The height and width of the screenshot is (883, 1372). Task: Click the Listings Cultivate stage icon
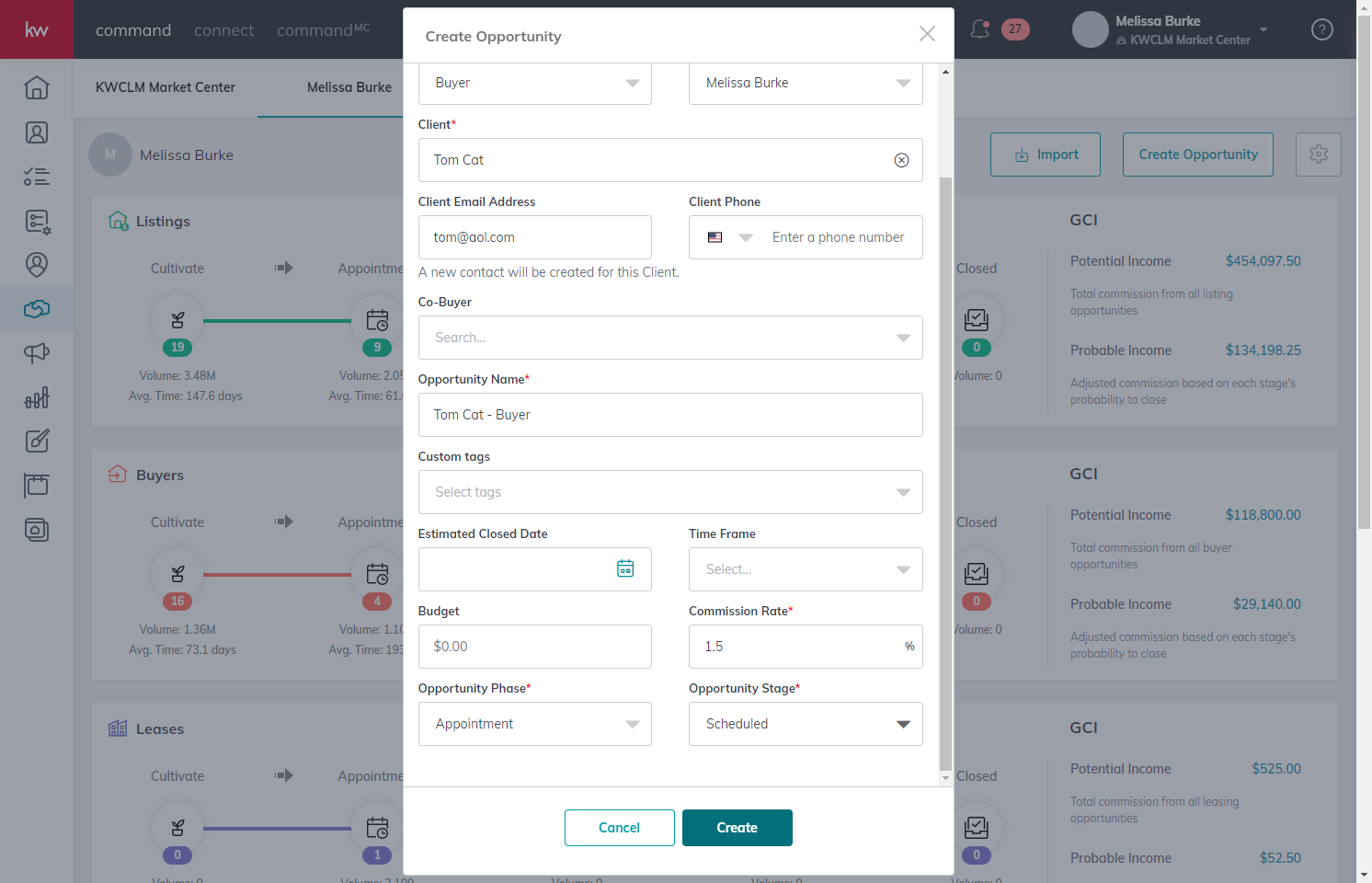click(x=177, y=320)
